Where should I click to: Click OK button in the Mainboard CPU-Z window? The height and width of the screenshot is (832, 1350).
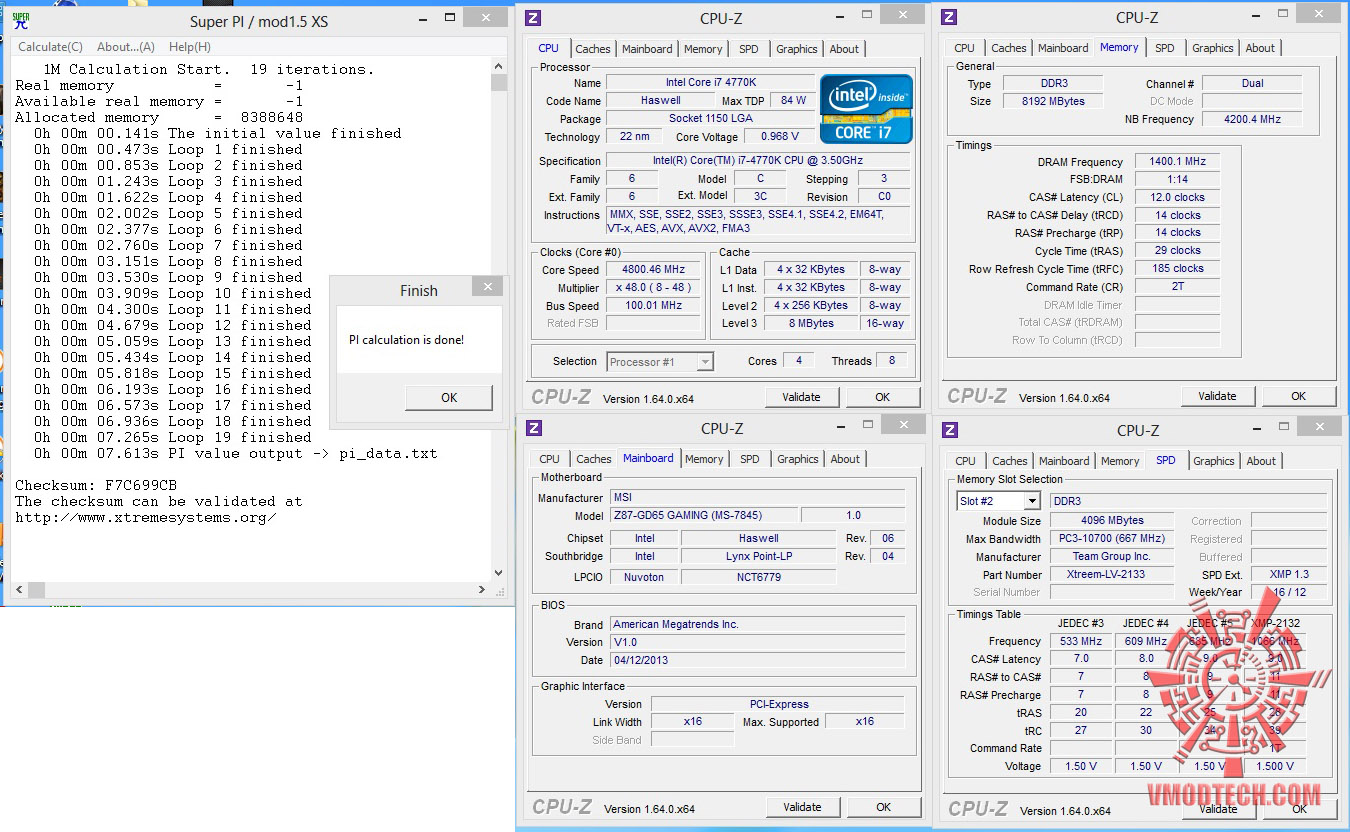883,807
